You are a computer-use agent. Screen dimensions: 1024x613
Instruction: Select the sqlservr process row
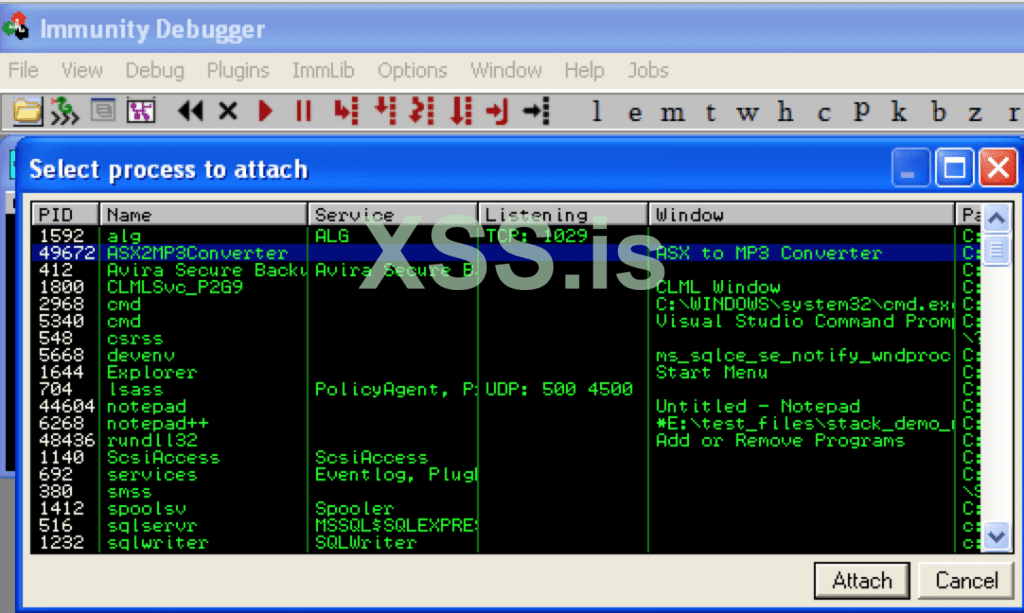click(x=506, y=524)
